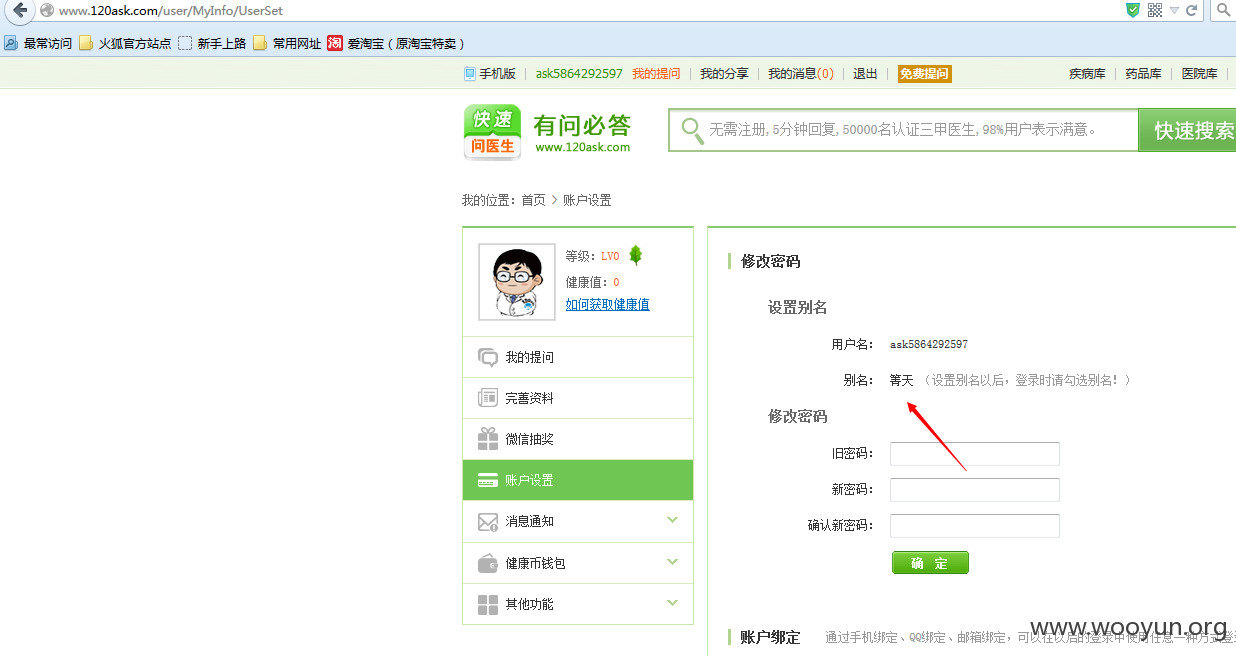Click the doctor cartoon avatar
Screen dimensions: 1236x656
tap(517, 282)
